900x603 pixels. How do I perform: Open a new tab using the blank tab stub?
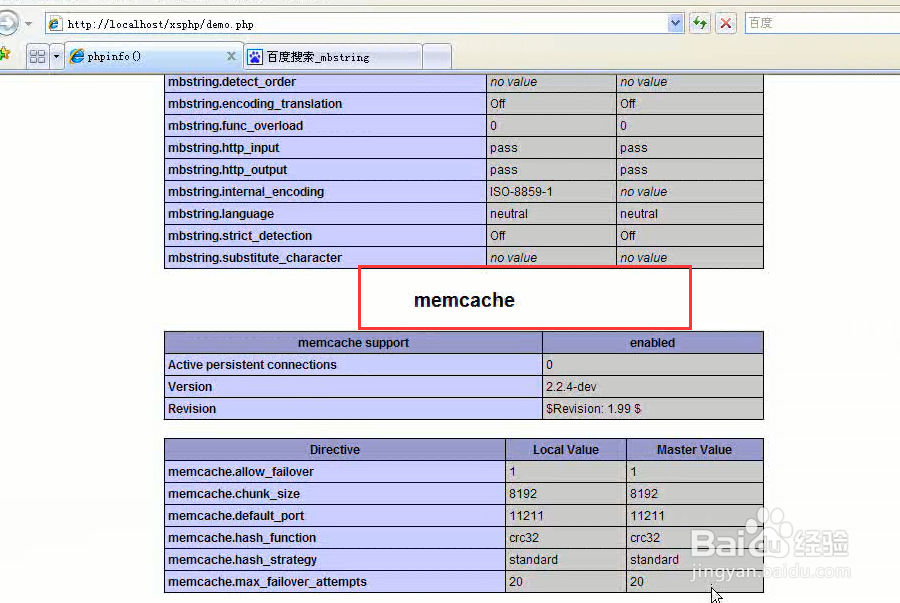click(x=437, y=56)
